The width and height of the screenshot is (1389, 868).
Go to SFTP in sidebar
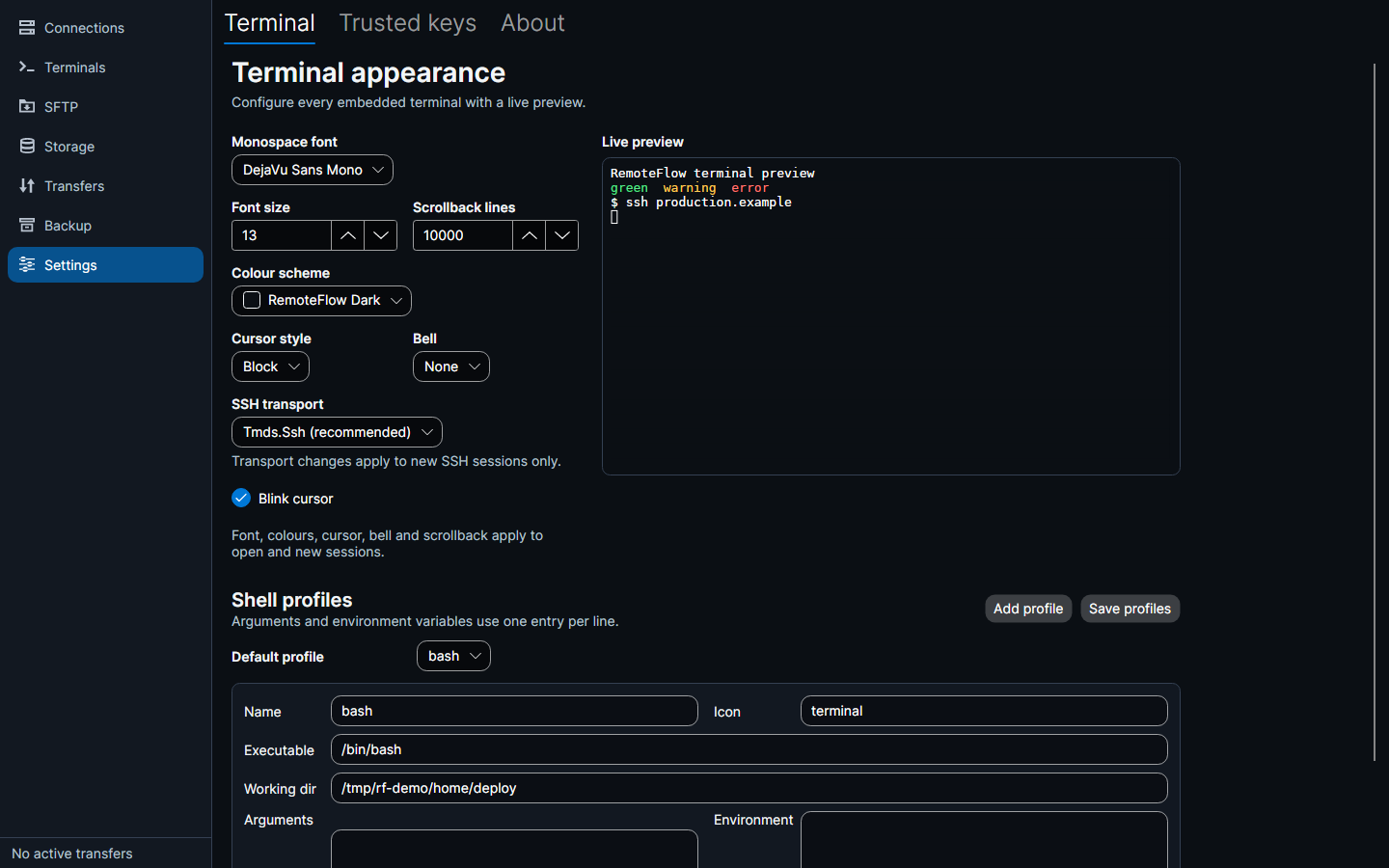(x=105, y=107)
